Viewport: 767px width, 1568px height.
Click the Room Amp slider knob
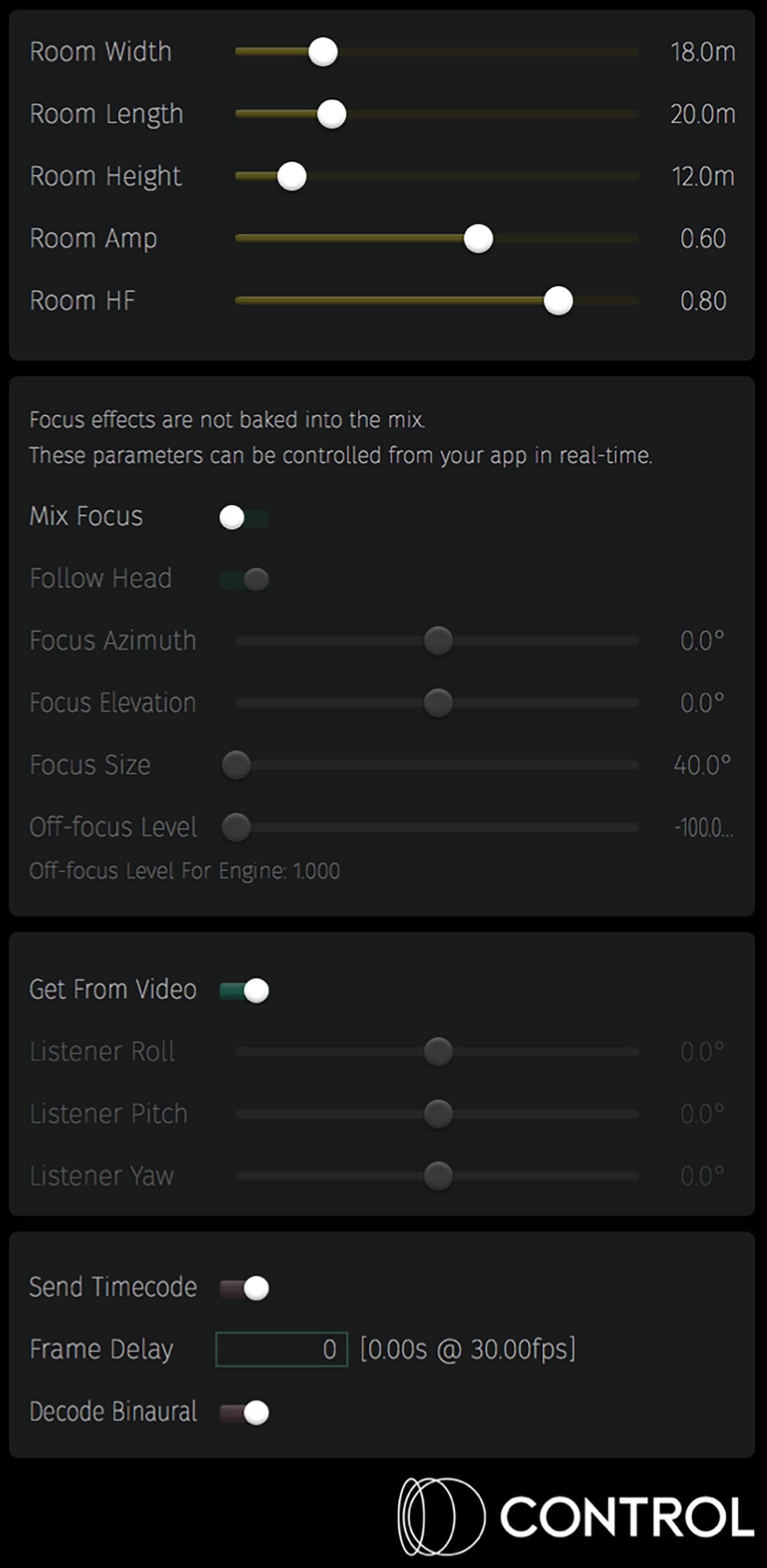[478, 239]
